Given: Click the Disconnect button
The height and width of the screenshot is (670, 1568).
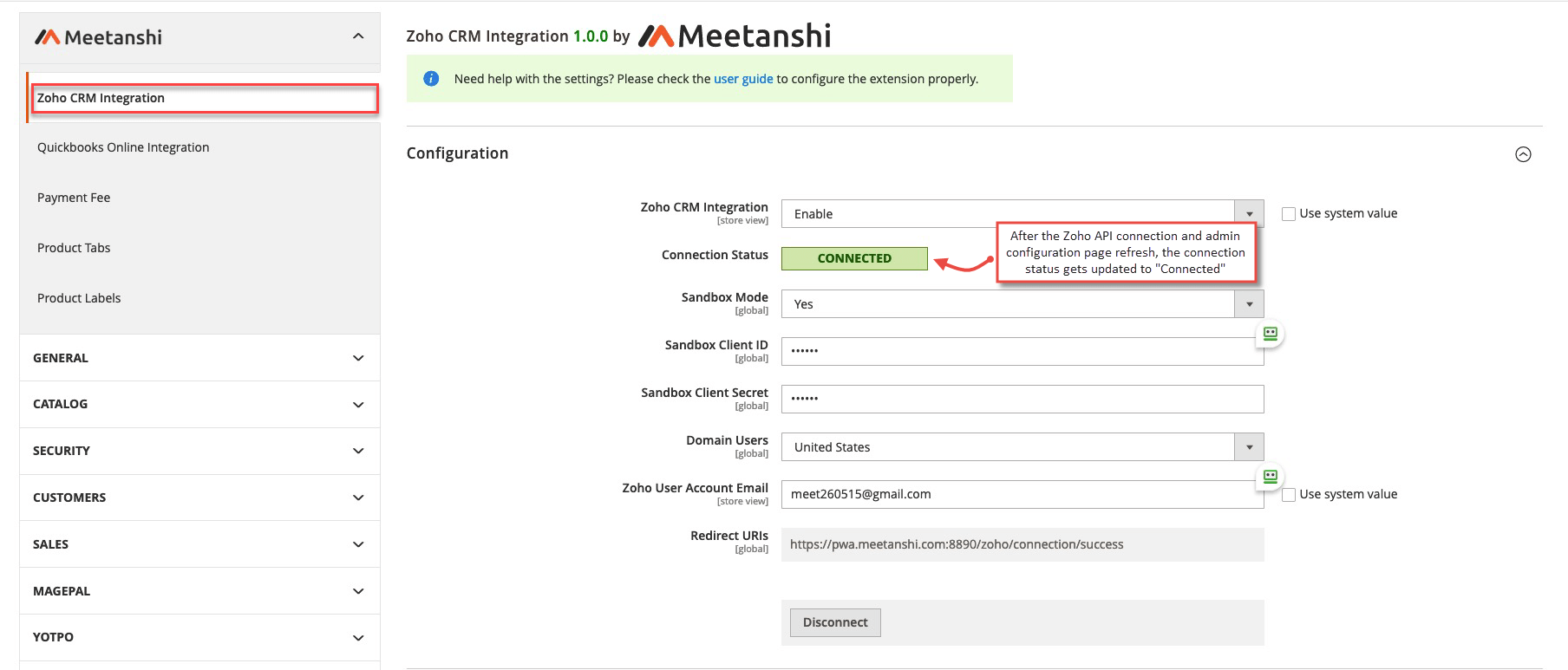Looking at the screenshot, I should tap(835, 622).
